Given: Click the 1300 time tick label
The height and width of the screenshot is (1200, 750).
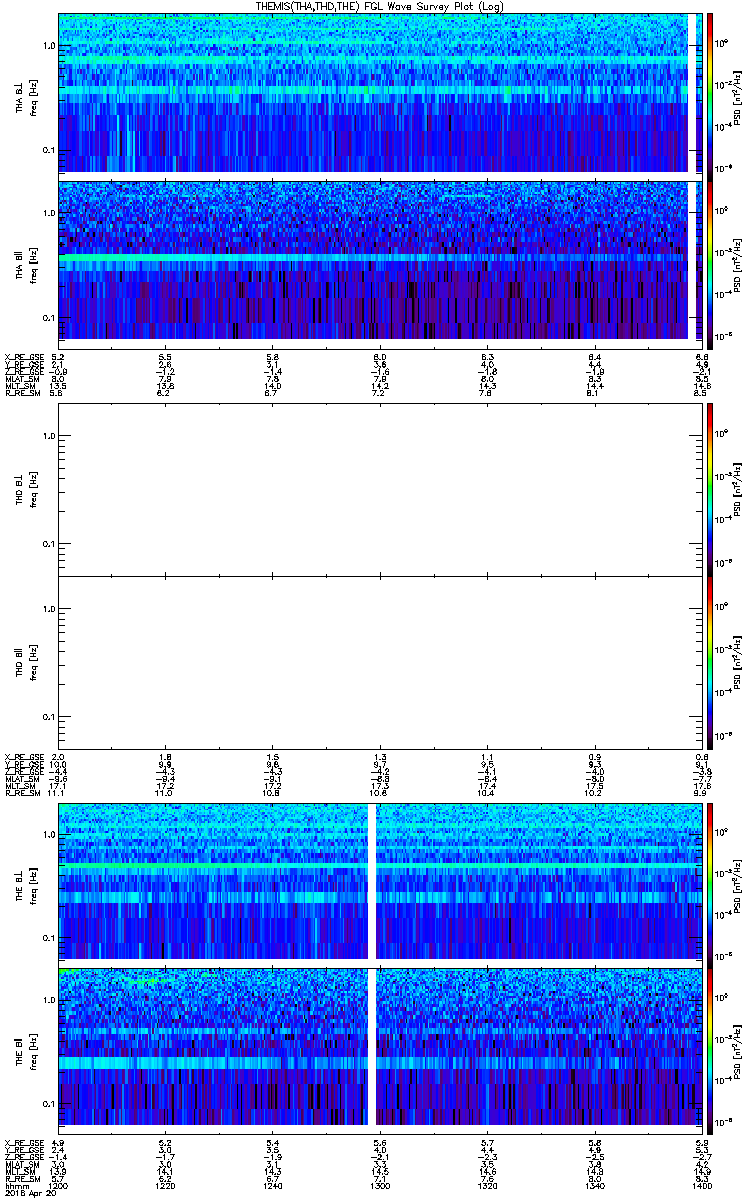Looking at the screenshot, I should coord(380,1184).
